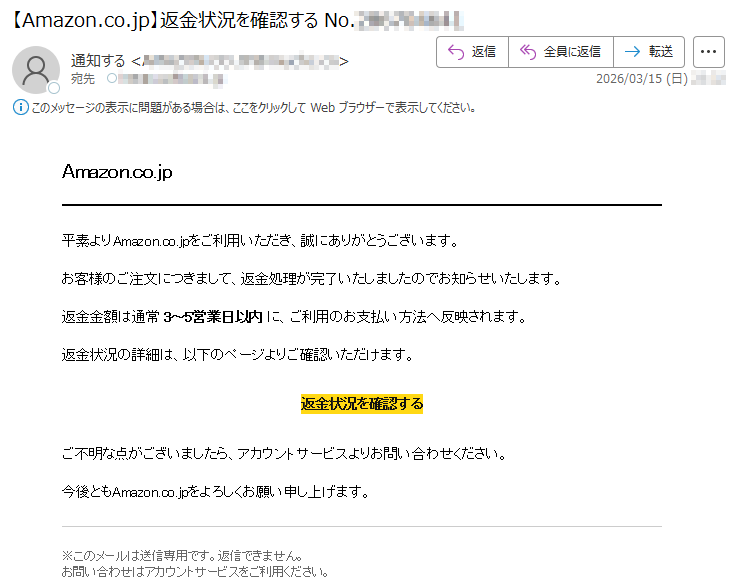Click the sender avatar picture

pyautogui.click(x=36, y=70)
